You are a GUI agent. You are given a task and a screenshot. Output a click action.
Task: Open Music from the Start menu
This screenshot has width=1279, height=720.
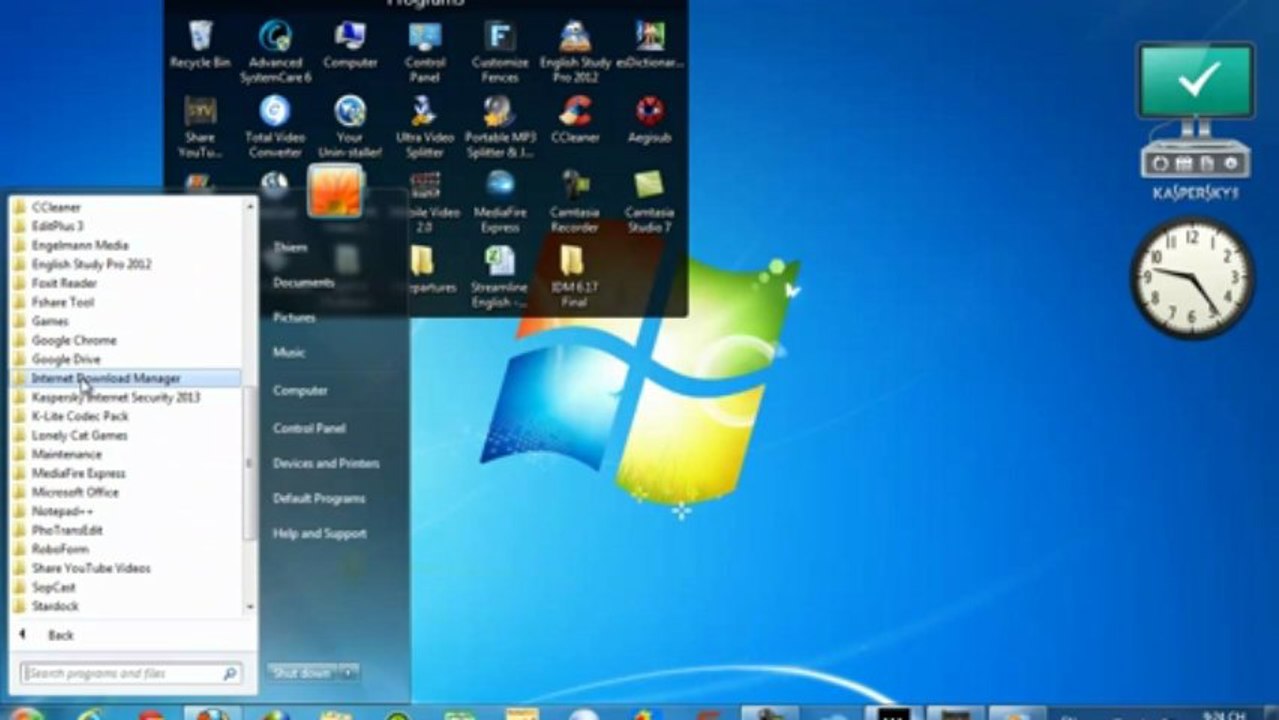[x=289, y=353]
